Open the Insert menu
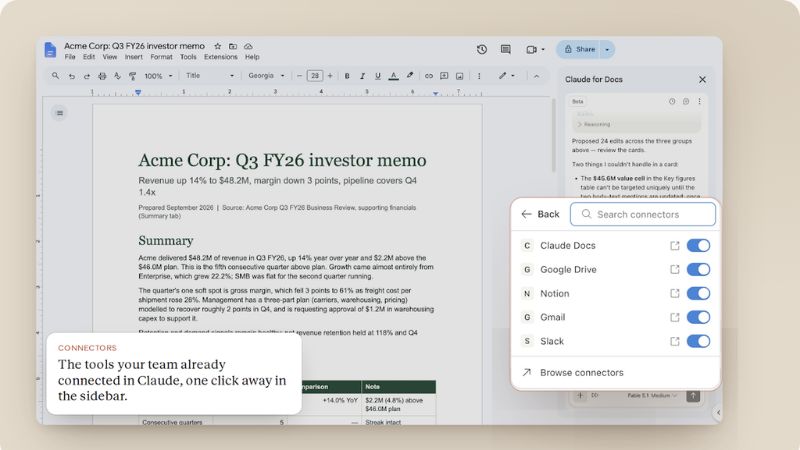The width and height of the screenshot is (800, 450). [x=134, y=57]
